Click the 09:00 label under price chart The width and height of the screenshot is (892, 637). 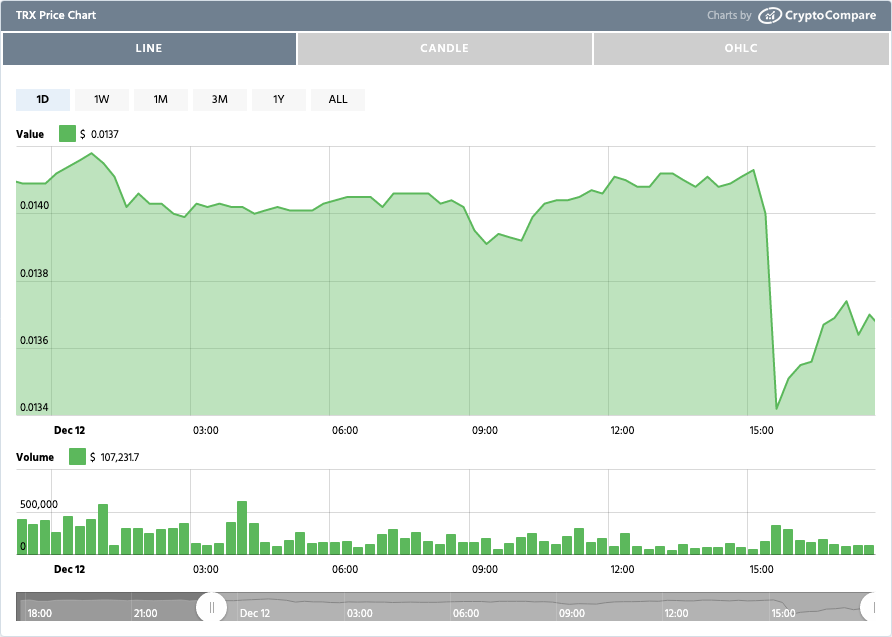coord(485,431)
